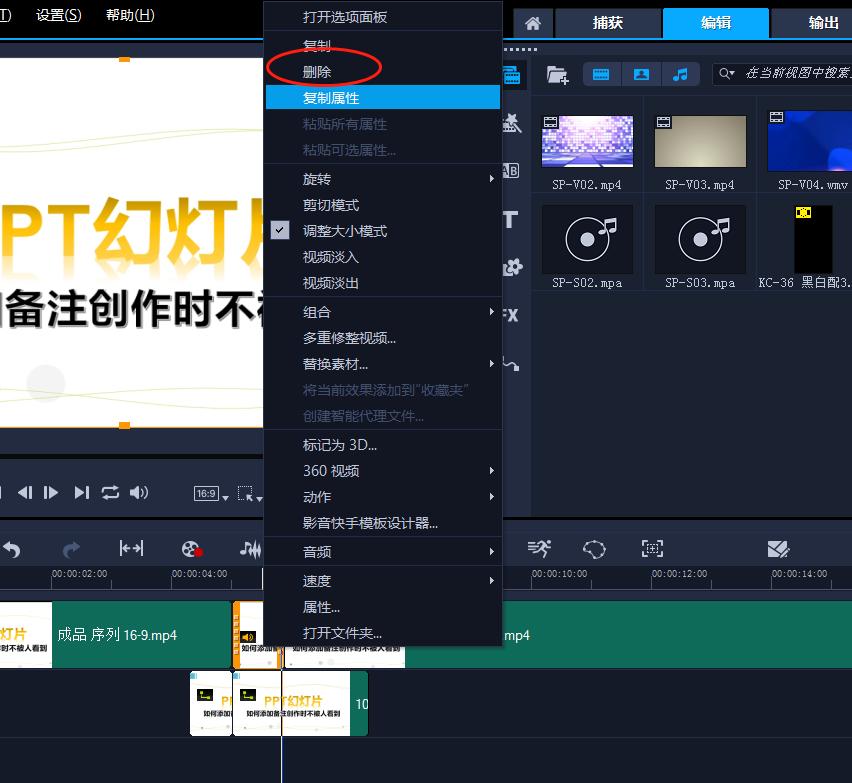Open the Transitions (AB) panel
Image resolution: width=852 pixels, height=783 pixels.
[509, 171]
